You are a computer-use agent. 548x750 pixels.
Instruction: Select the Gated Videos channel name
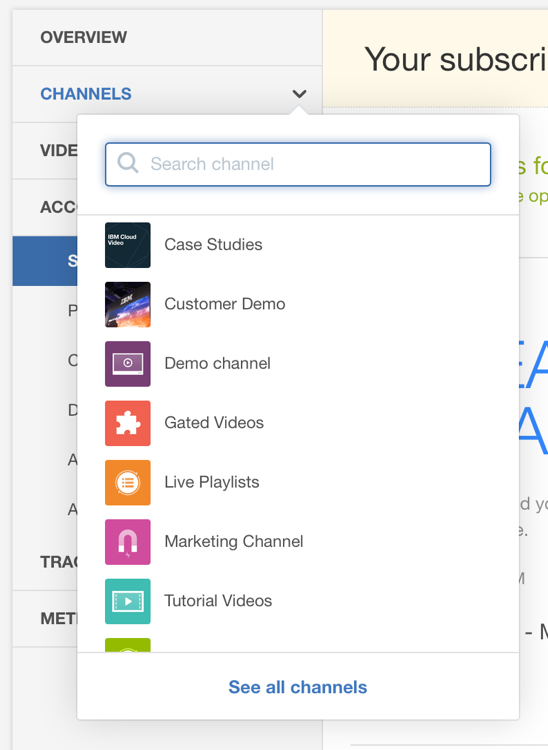tap(214, 422)
